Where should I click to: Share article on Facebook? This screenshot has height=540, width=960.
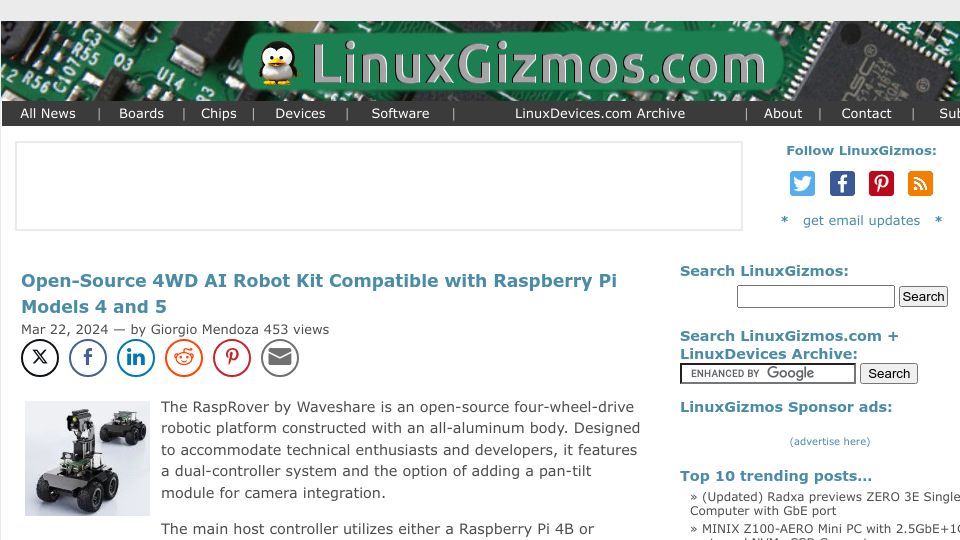coord(88,358)
